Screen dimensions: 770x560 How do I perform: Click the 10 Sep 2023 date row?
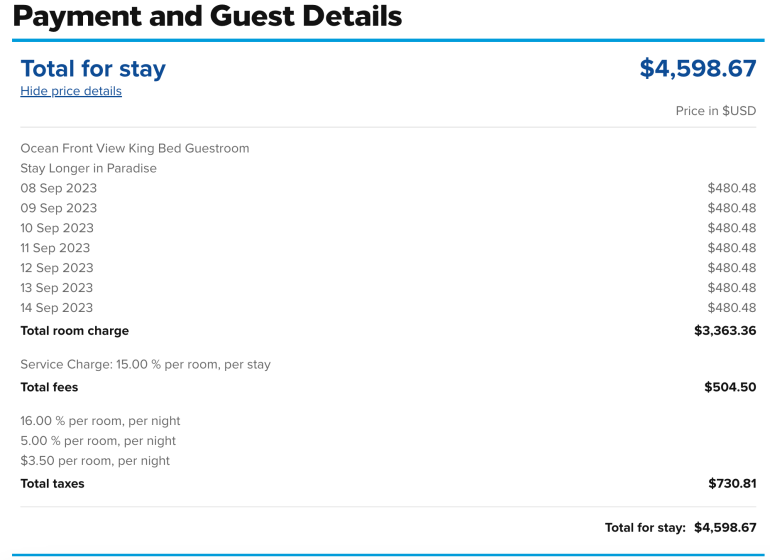tap(57, 228)
